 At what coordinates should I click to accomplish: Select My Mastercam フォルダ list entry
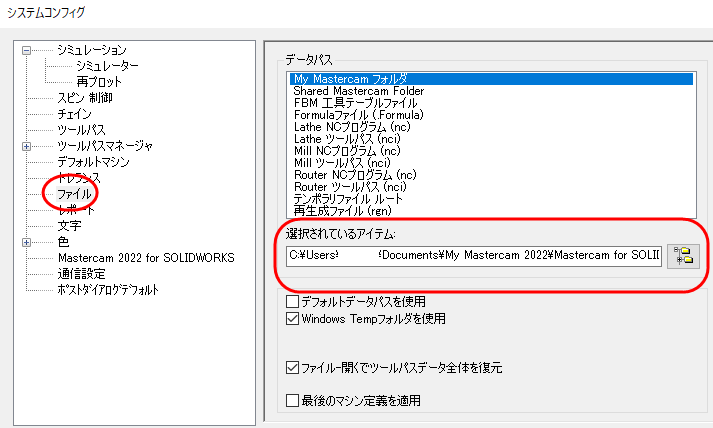click(x=491, y=79)
